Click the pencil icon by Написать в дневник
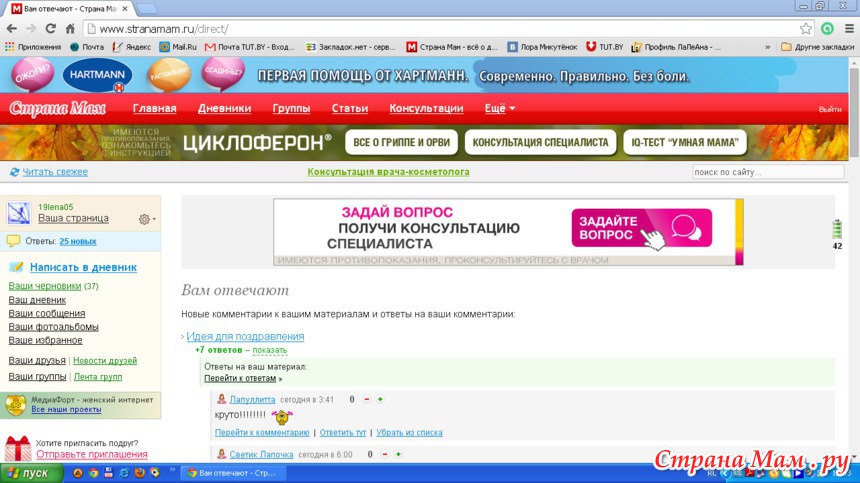 (16, 267)
